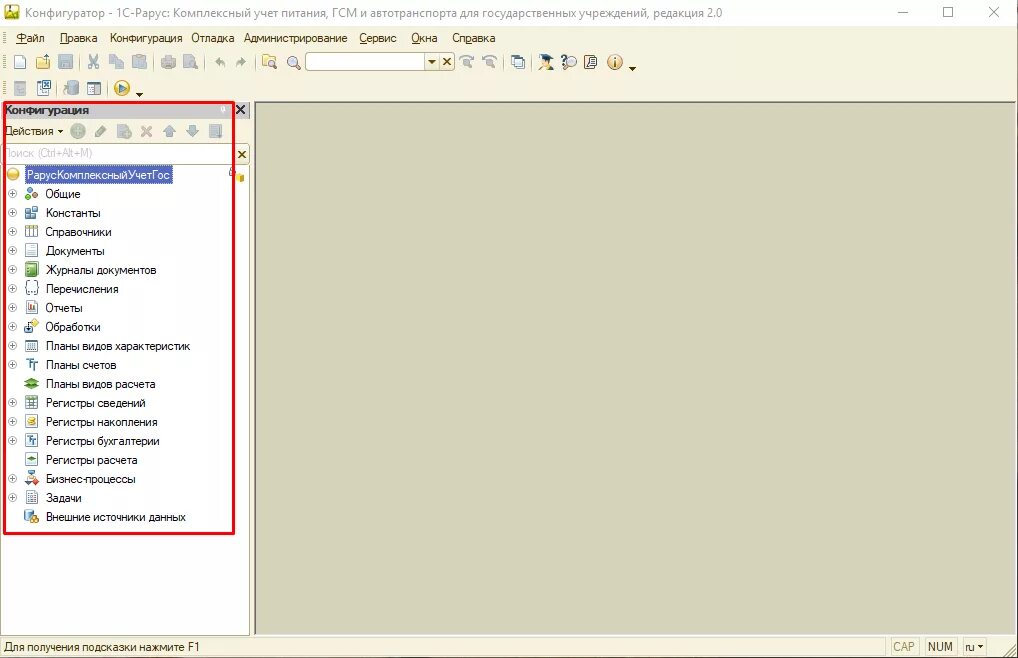The width and height of the screenshot is (1018, 658).
Task: Open the dropdown arrow next to the play button
Action: [139, 94]
